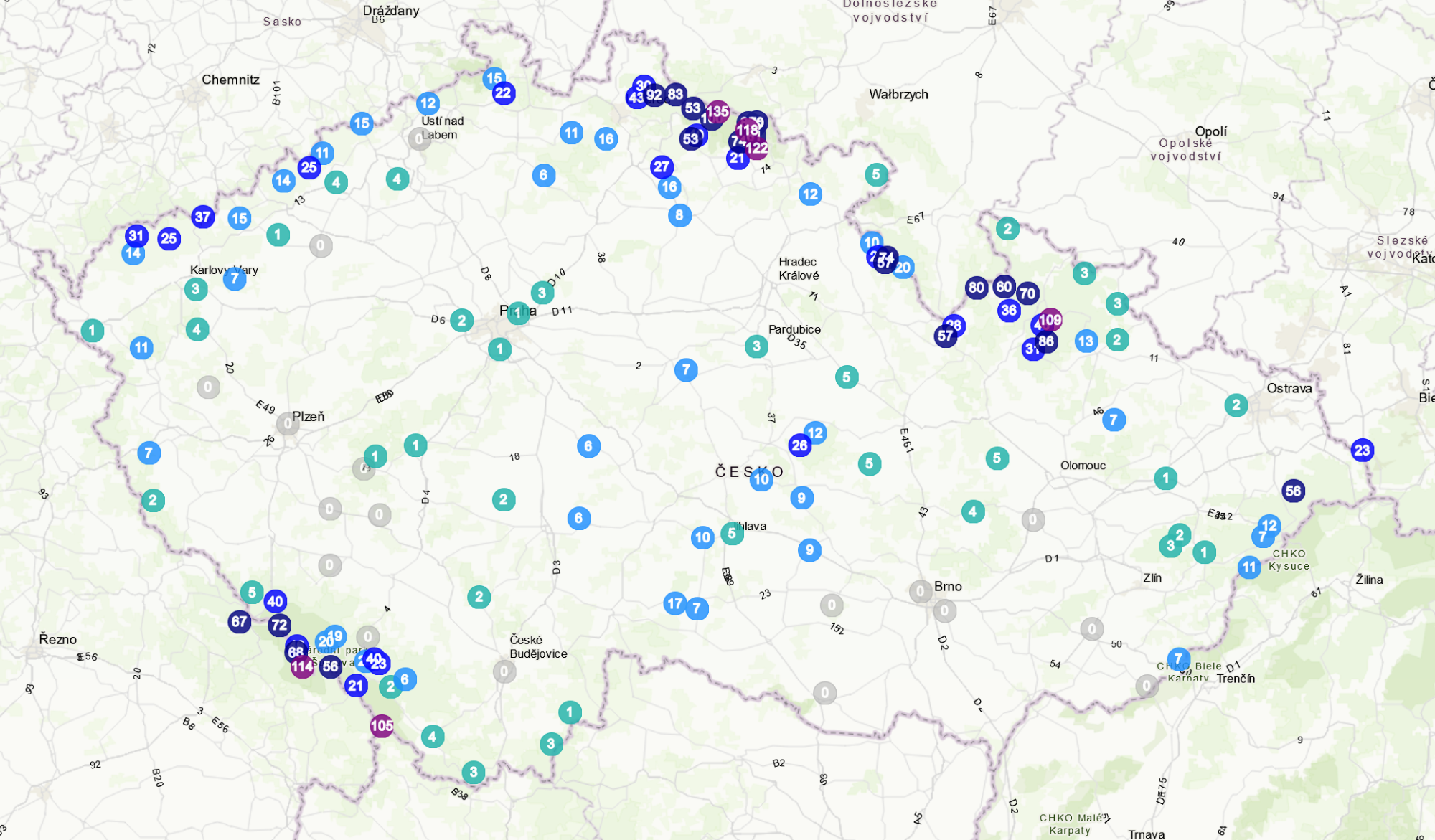Click the blue 36 marker
Image resolution: width=1435 pixels, height=840 pixels.
point(1009,311)
